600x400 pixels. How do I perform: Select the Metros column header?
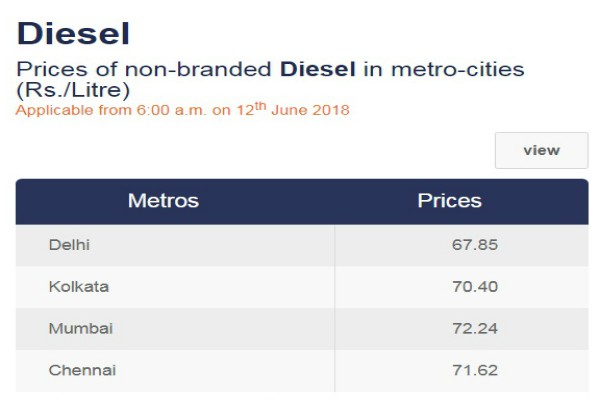point(163,201)
